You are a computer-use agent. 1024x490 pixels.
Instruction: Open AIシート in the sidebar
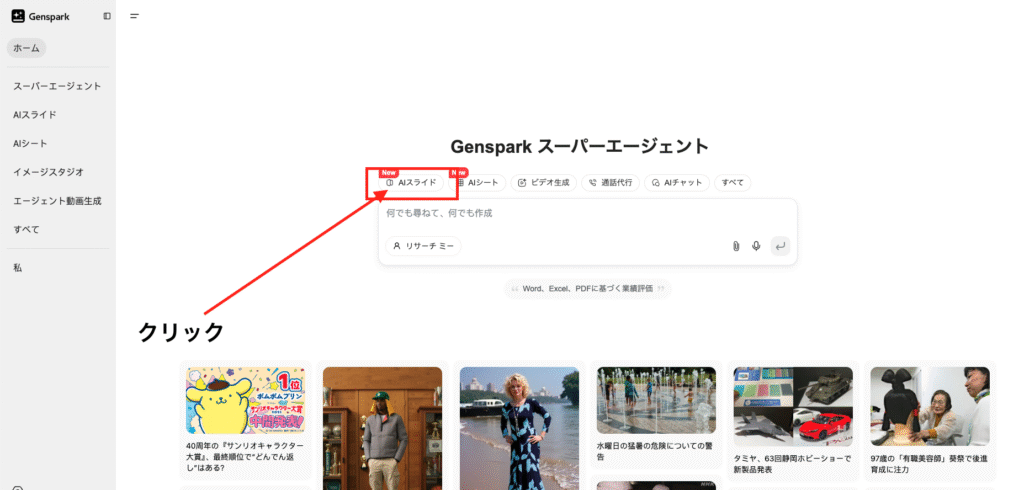point(31,144)
